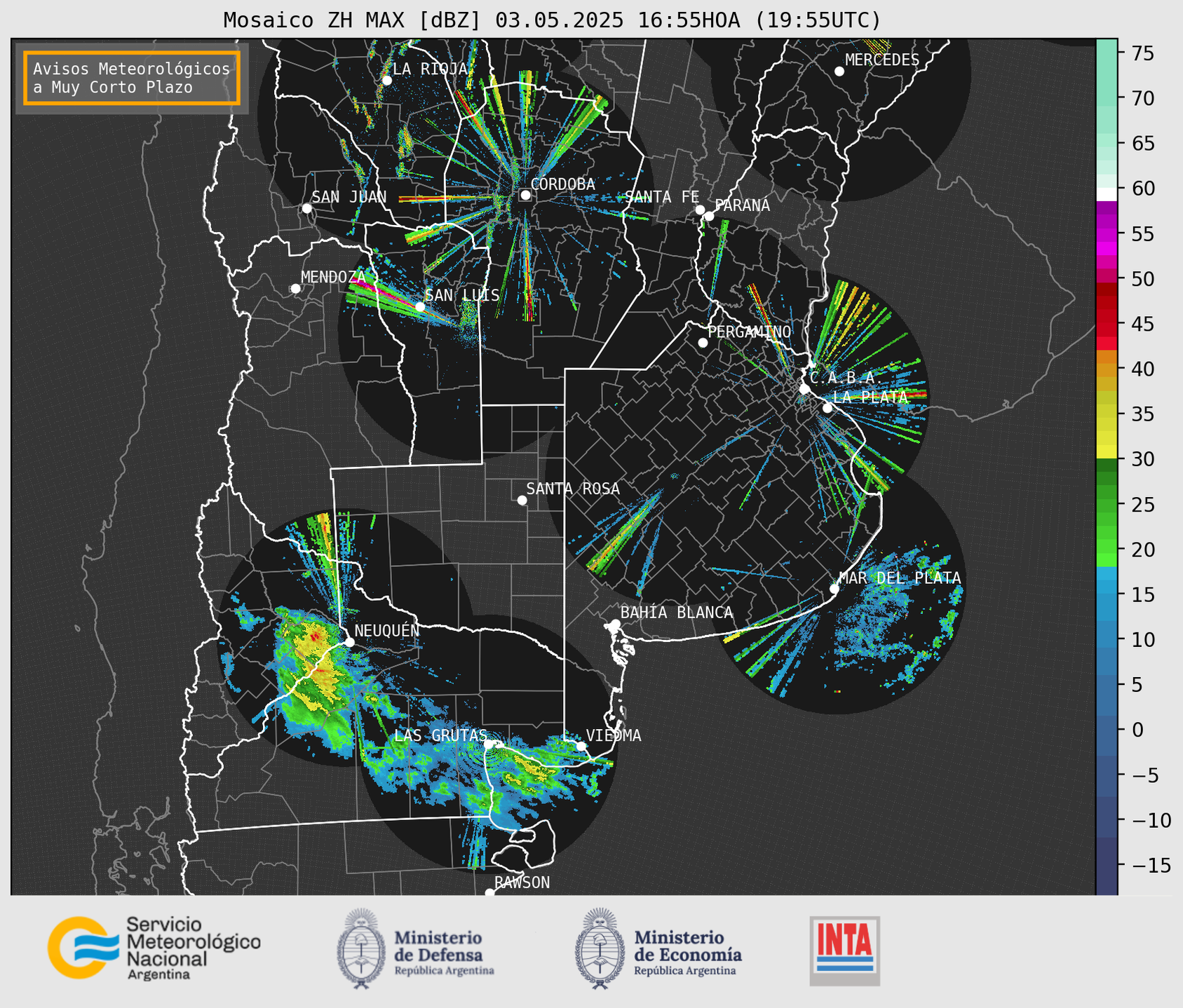Click the magenta 55 dBZ band on colorbar
The height and width of the screenshot is (1008, 1183).
(1107, 234)
